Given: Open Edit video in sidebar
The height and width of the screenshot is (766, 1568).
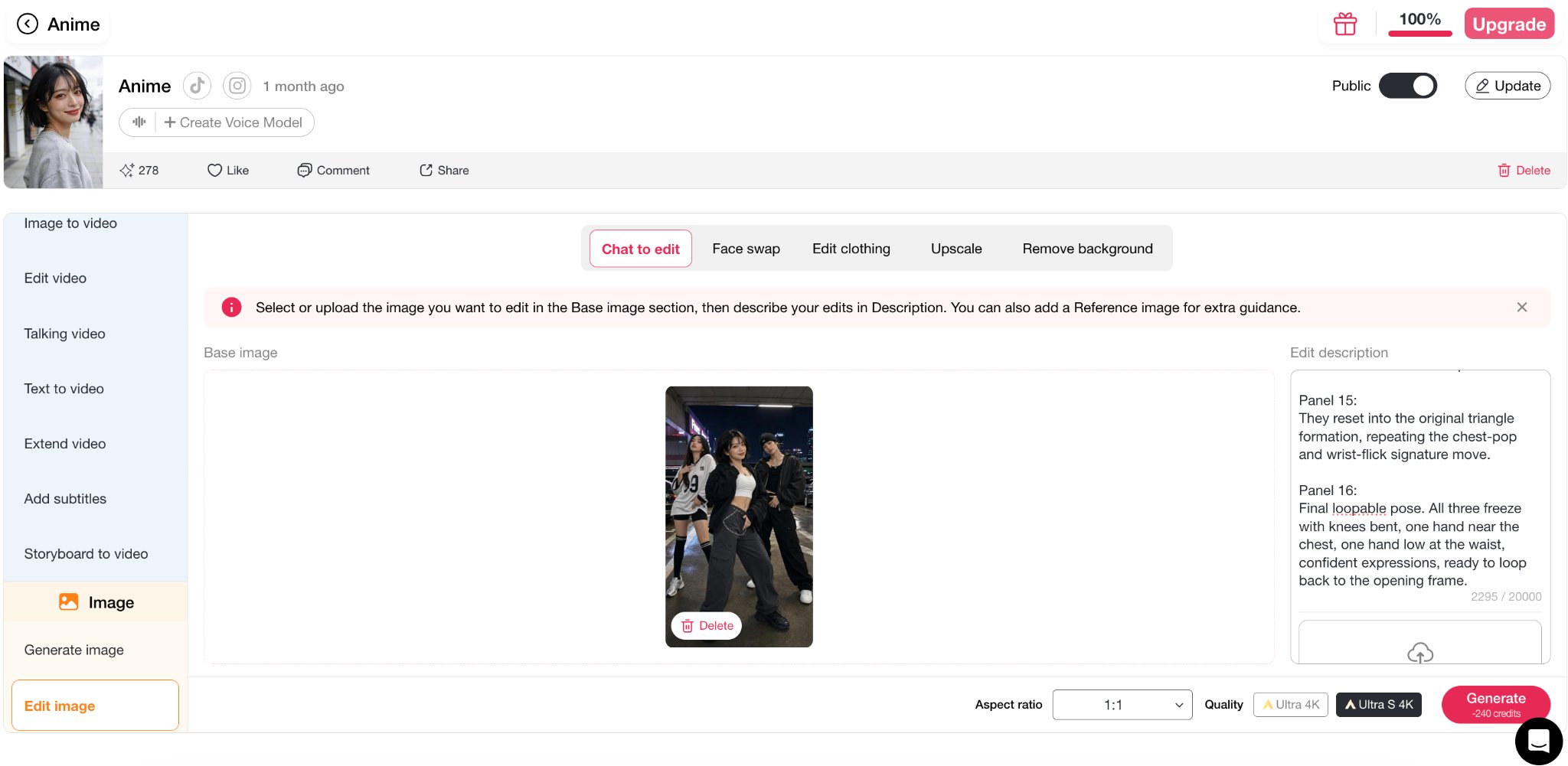Looking at the screenshot, I should coord(55,279).
